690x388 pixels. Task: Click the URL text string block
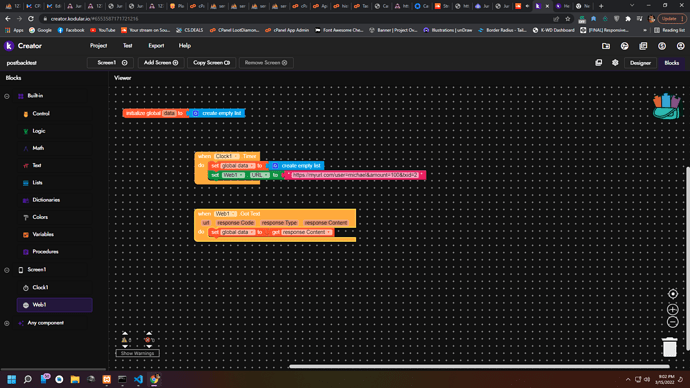coord(355,175)
